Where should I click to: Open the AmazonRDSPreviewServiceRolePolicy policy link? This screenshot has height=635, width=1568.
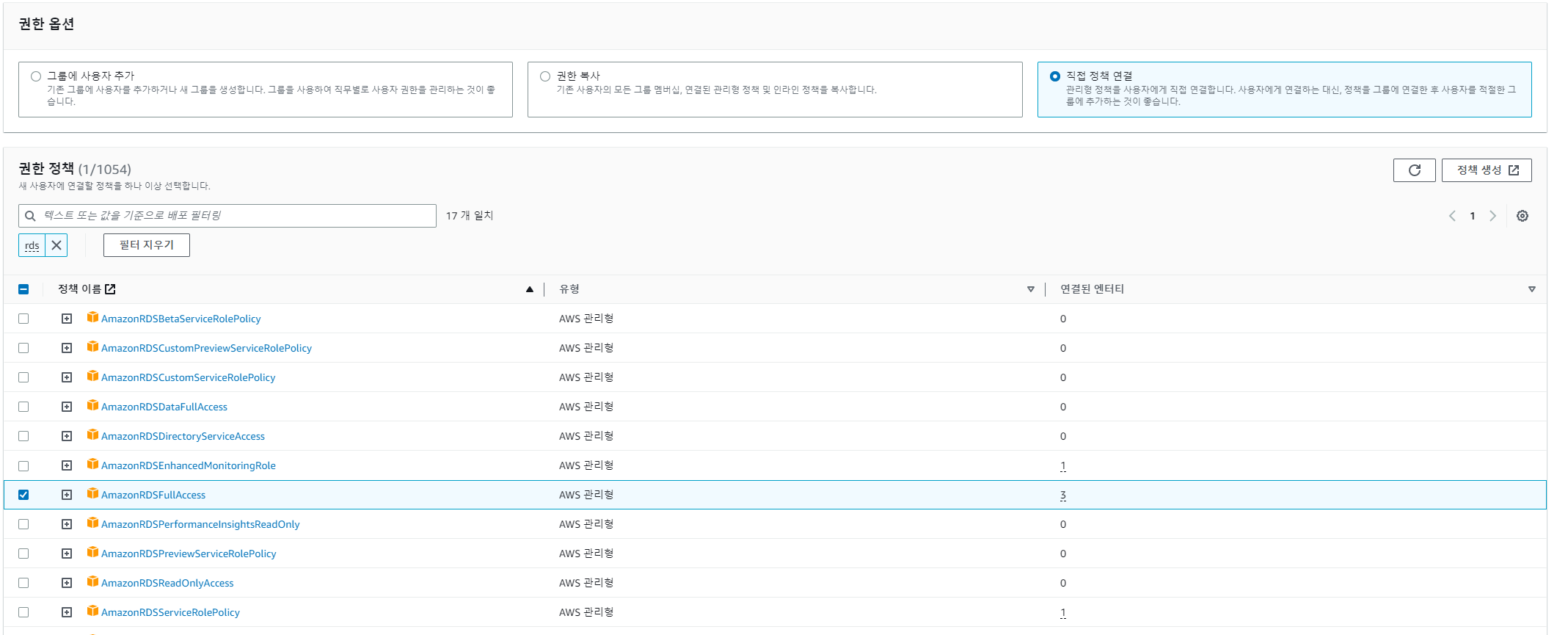tap(189, 554)
